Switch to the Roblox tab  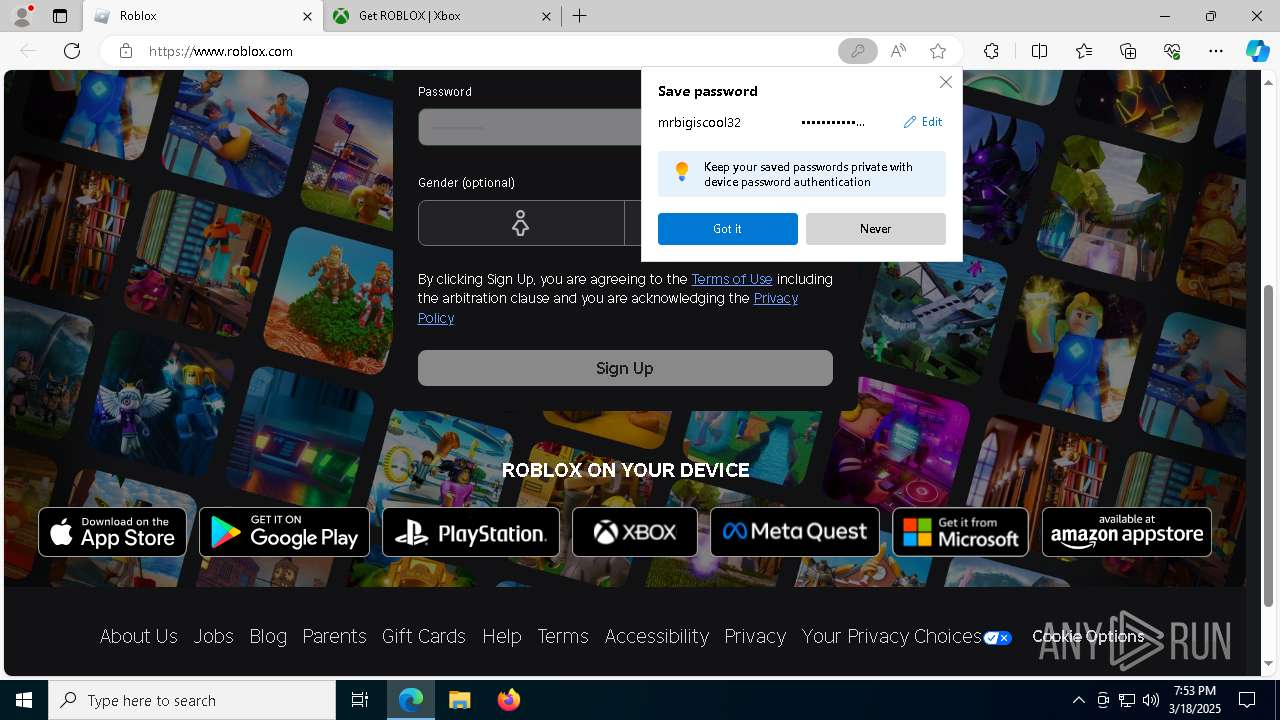click(202, 16)
